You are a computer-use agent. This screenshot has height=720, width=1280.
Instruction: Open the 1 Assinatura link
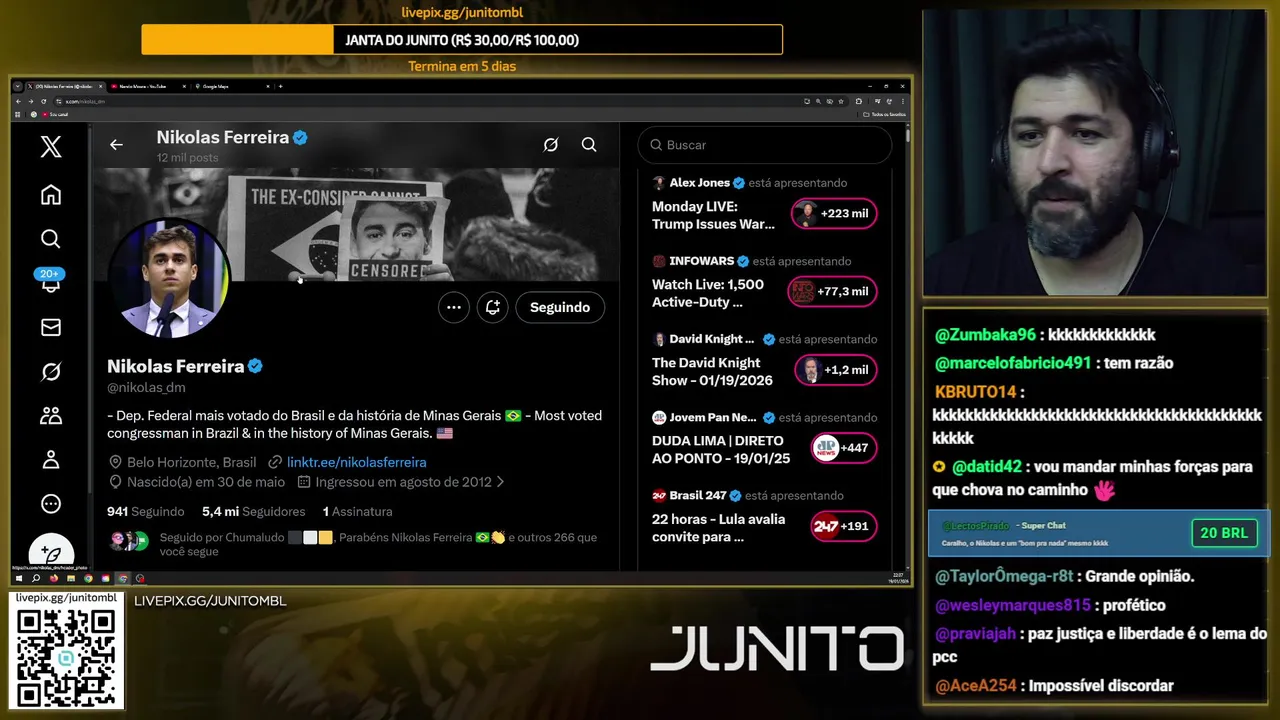tap(357, 511)
